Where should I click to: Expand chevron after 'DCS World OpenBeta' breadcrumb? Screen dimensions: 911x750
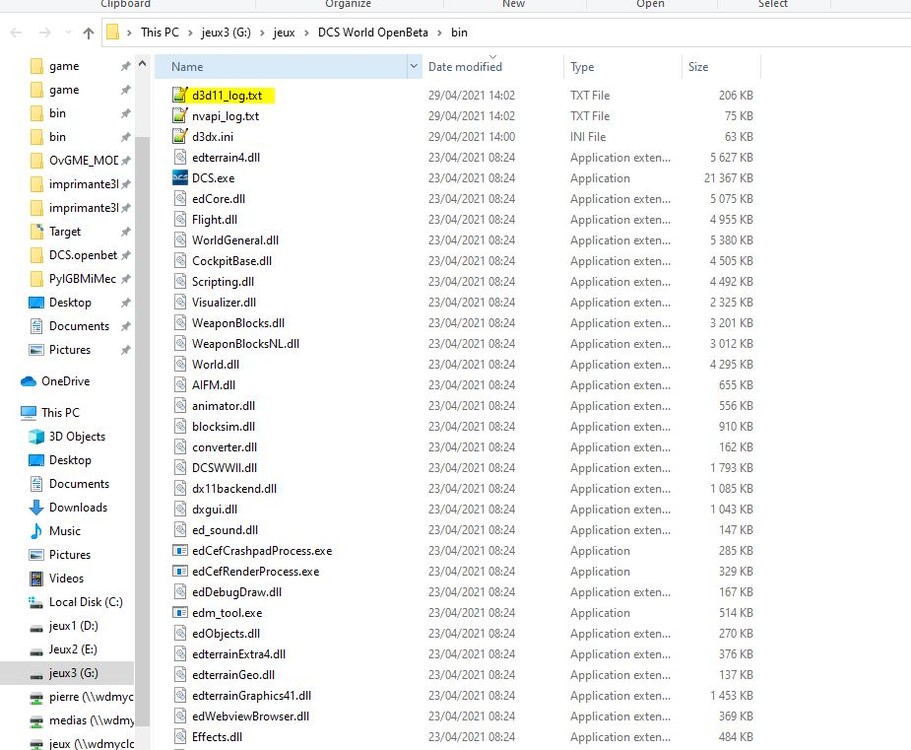(439, 33)
